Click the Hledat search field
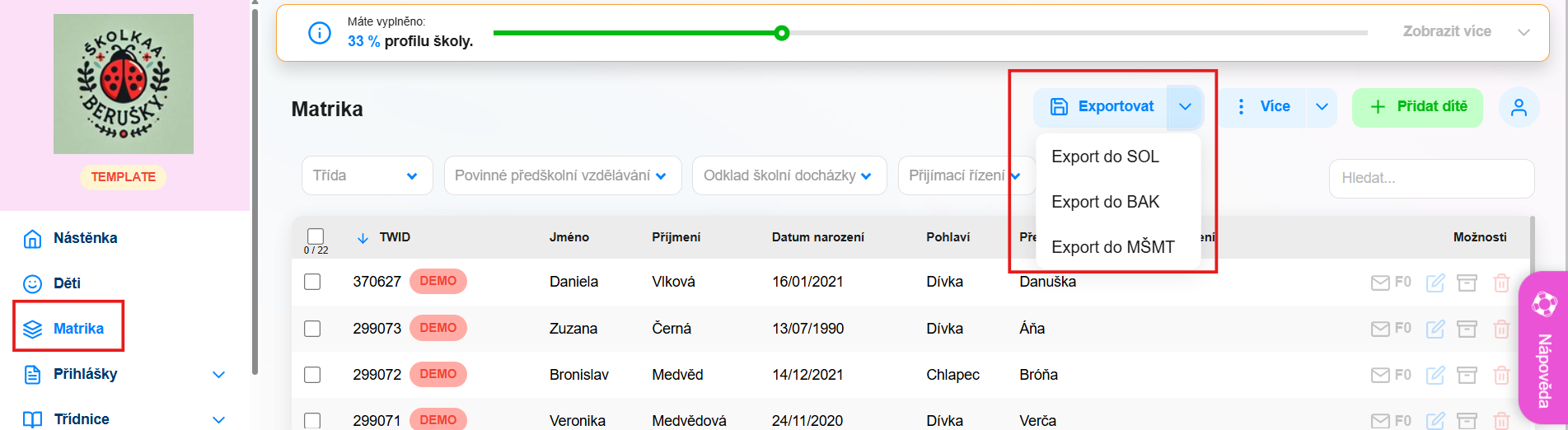 coord(1431,178)
